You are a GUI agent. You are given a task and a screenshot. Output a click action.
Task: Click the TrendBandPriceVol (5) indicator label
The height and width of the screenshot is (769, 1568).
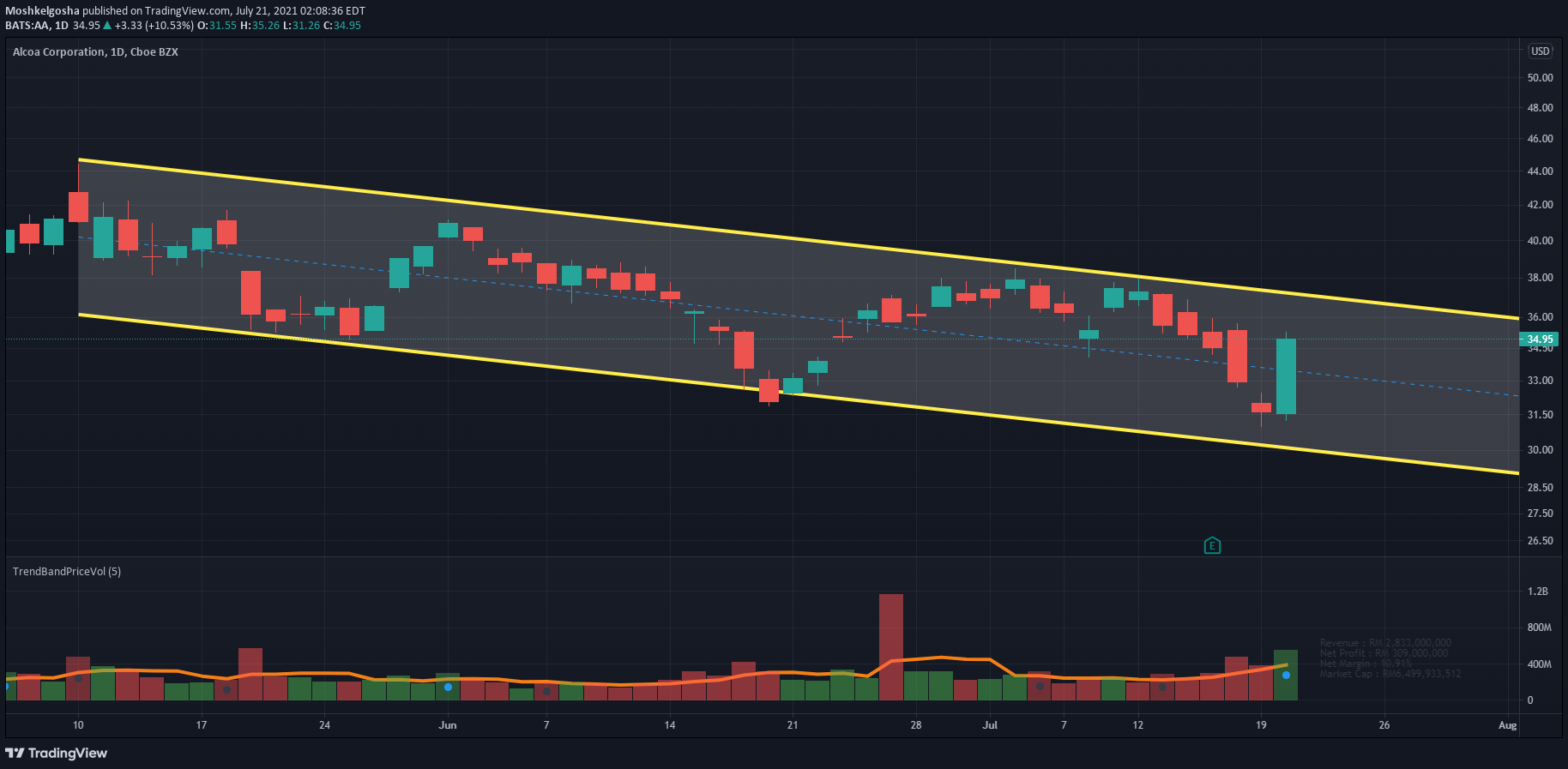pos(67,571)
